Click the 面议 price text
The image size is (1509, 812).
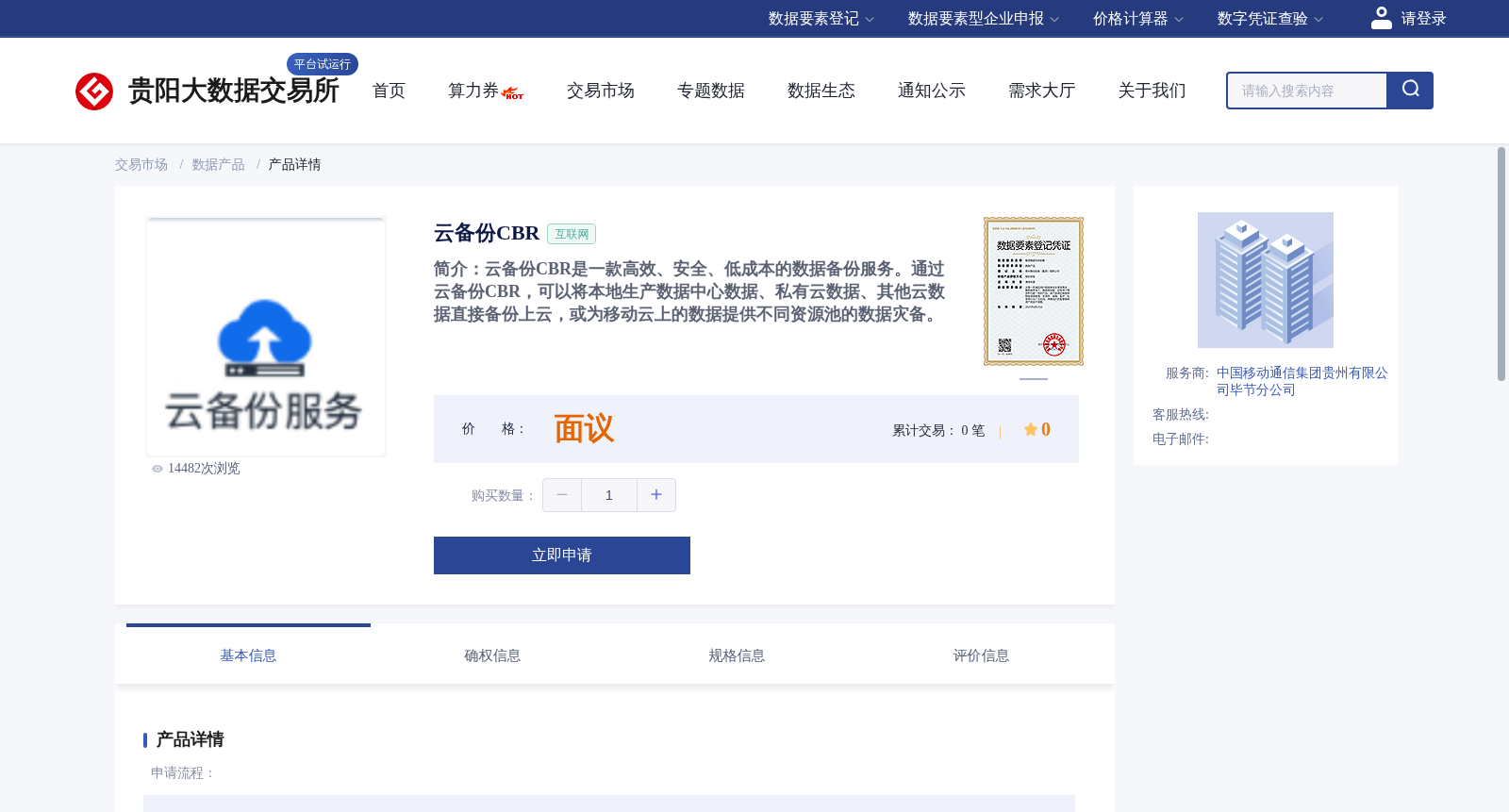[584, 429]
